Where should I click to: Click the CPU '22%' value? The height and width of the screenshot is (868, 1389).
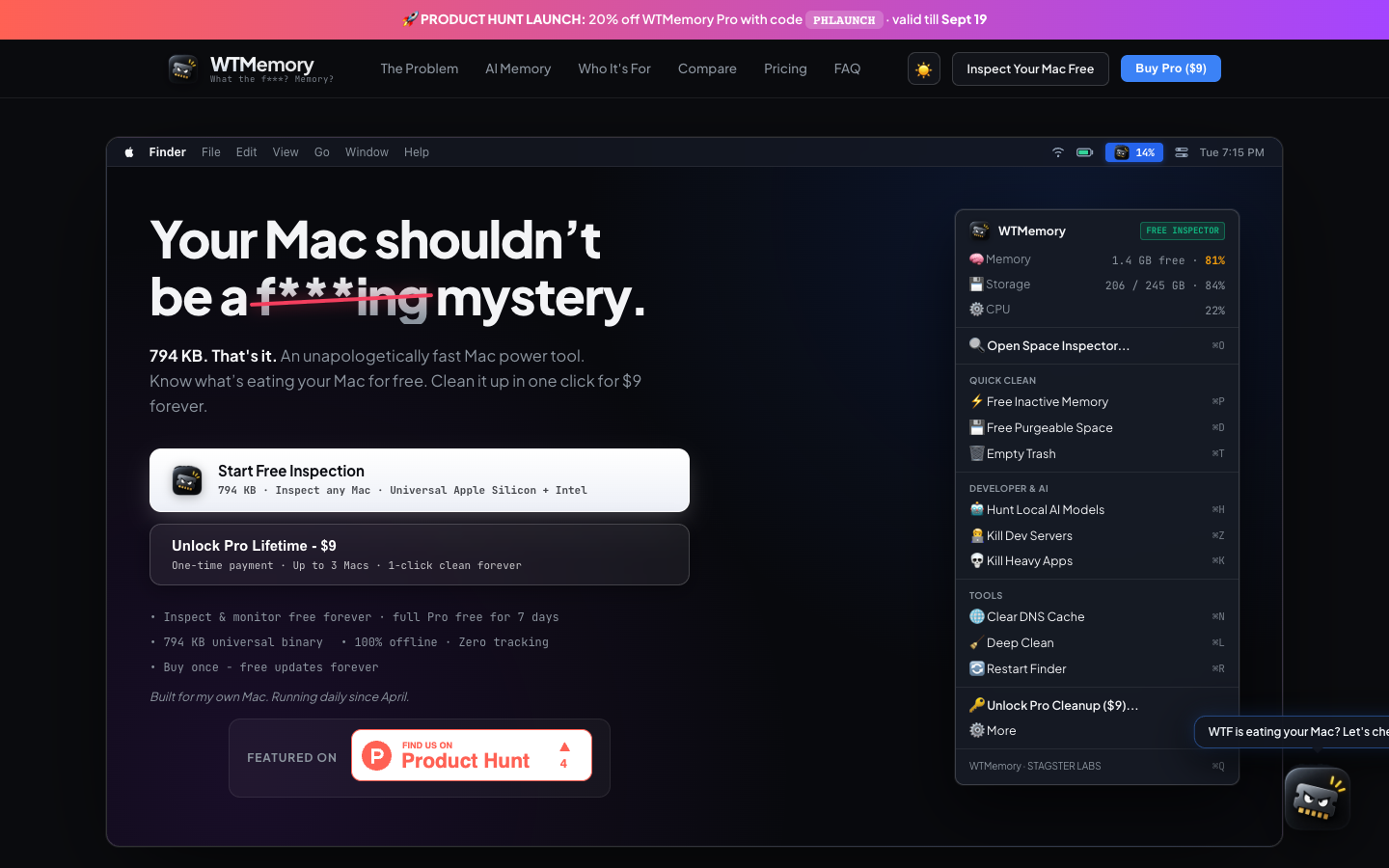pyautogui.click(x=1215, y=311)
